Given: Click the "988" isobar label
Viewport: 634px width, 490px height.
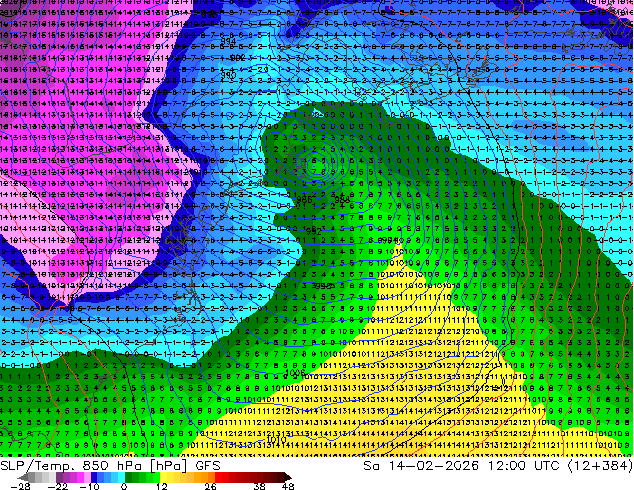Looking at the screenshot, I should [342, 199].
